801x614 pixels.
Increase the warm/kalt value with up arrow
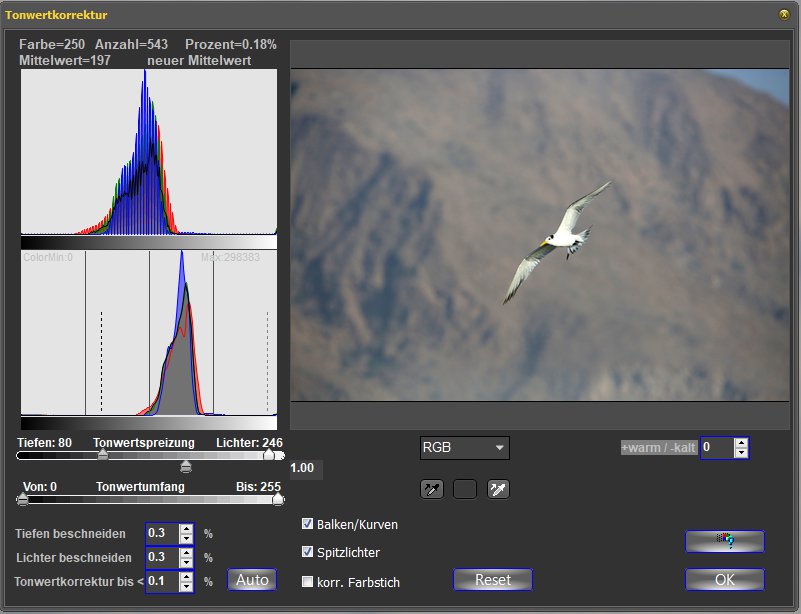(741, 443)
